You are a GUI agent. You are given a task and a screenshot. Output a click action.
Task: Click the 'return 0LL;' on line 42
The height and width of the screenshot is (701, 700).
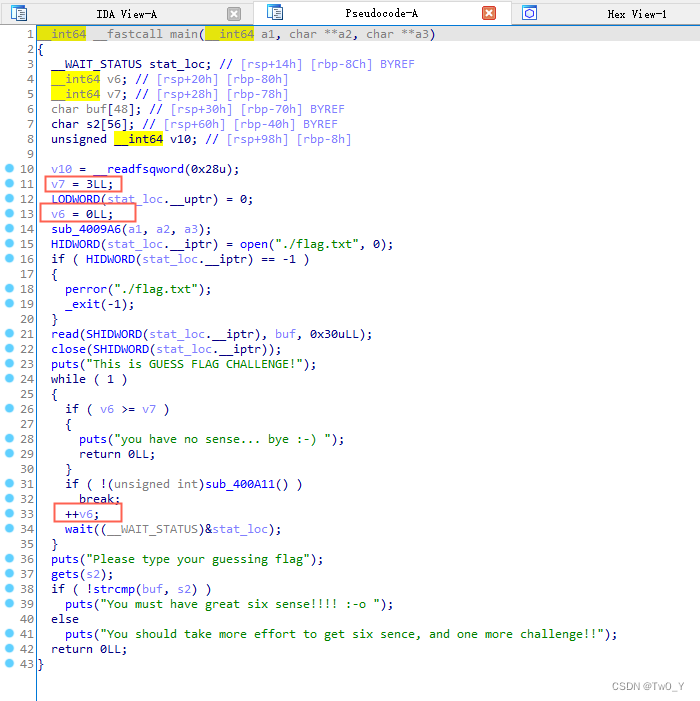point(89,649)
